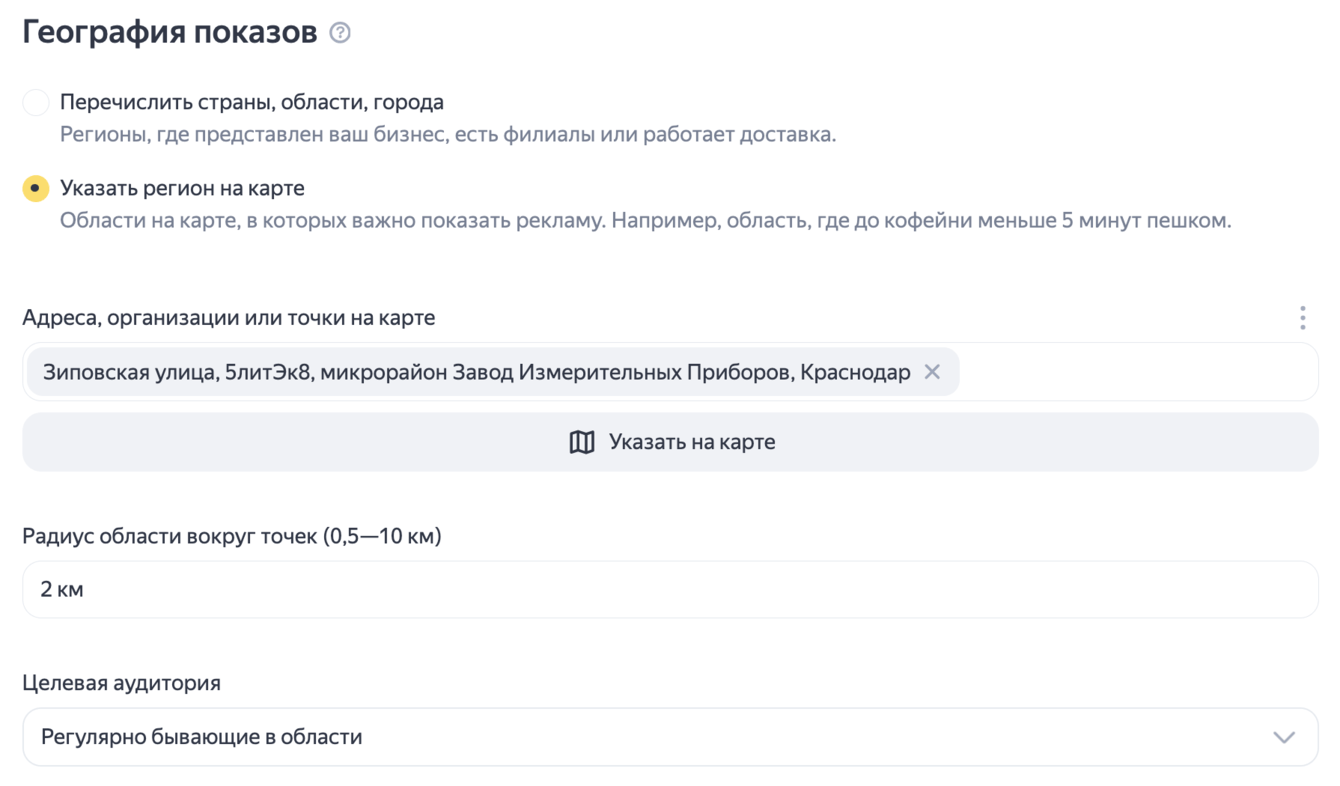Remove the Зиповская улица address chip
Image resolution: width=1340 pixels, height=786 pixels.
[932, 372]
